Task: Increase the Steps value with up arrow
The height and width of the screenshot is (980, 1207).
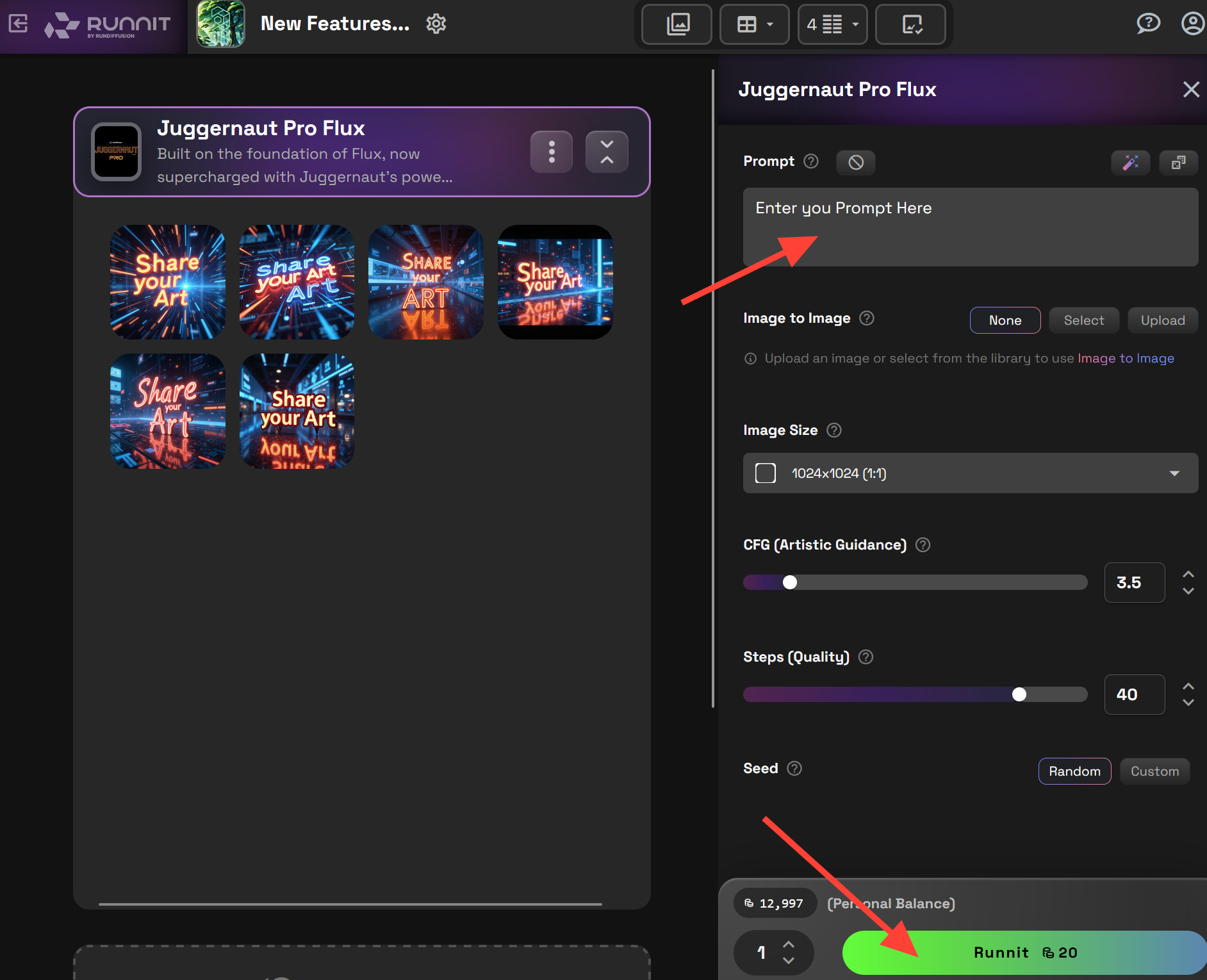Action: pos(1188,686)
